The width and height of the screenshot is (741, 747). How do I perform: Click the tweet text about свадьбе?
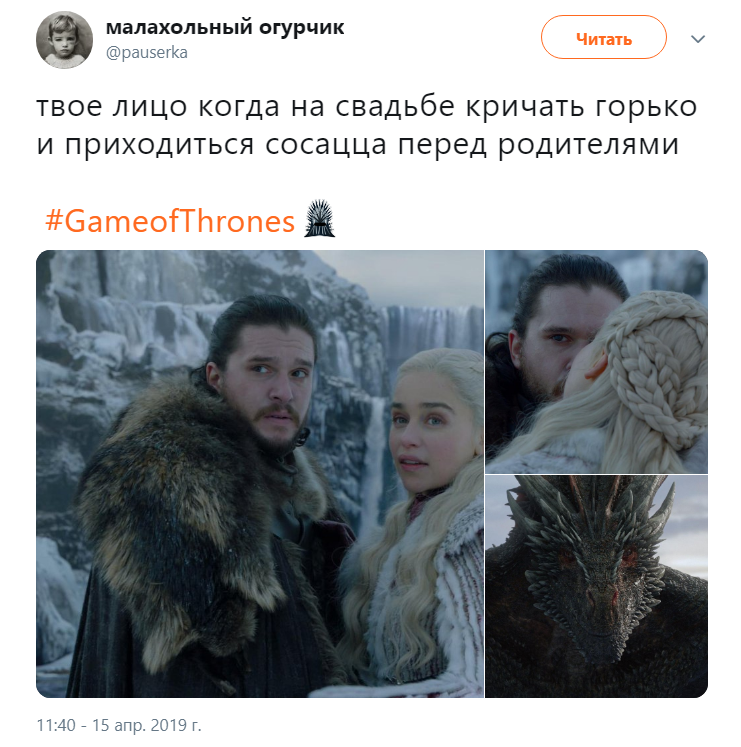pyautogui.click(x=366, y=125)
